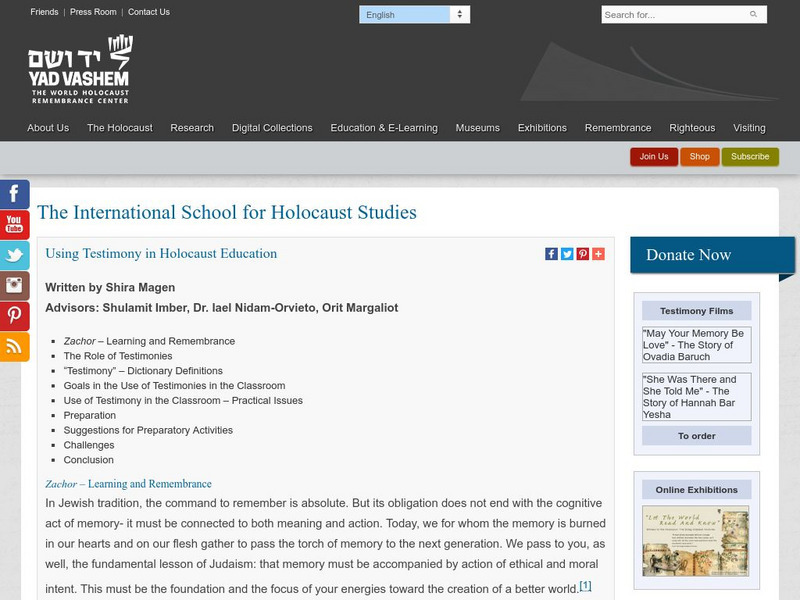The width and height of the screenshot is (800, 600).
Task: Jump to Challenges section
Action: pyautogui.click(x=89, y=445)
